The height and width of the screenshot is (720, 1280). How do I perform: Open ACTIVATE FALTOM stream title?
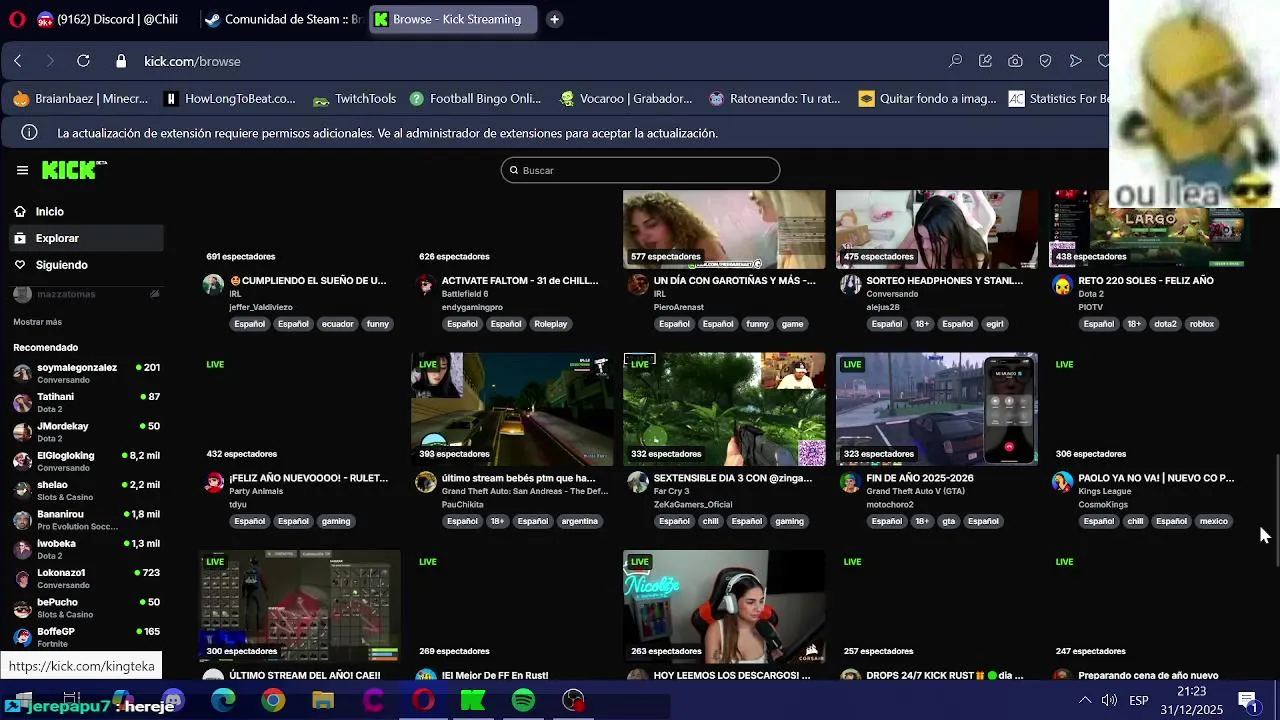(520, 281)
